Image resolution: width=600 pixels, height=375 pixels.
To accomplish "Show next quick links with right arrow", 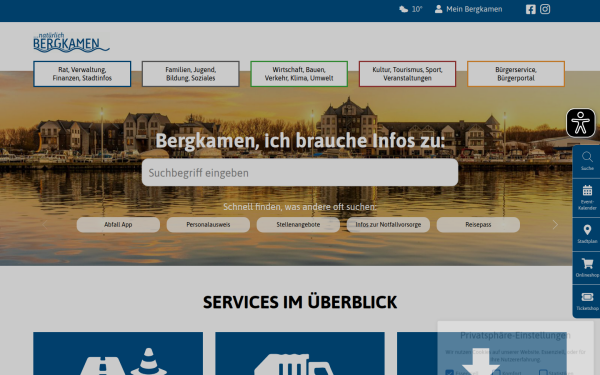I will [x=555, y=225].
